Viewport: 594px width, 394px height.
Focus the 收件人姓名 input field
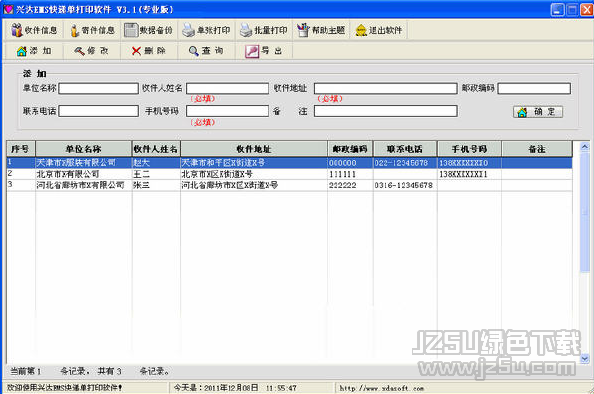click(227, 89)
